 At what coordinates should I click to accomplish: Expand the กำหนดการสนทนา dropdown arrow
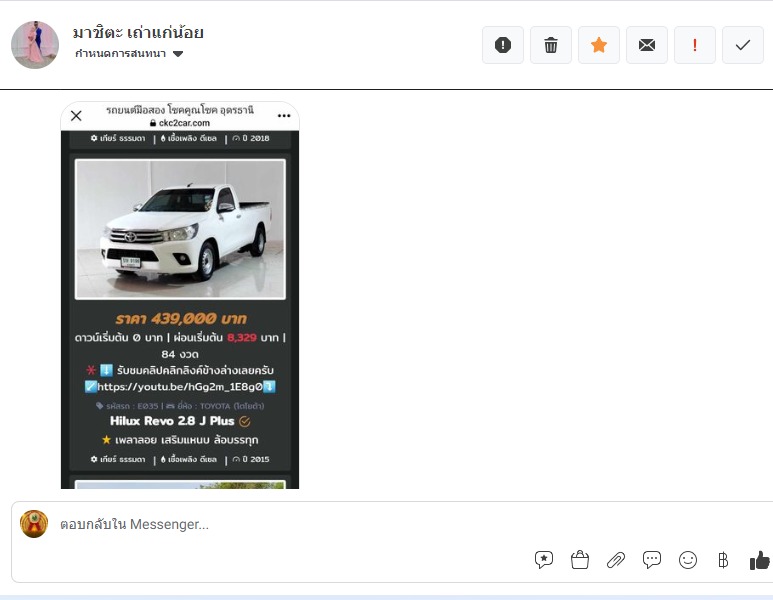tap(178, 54)
